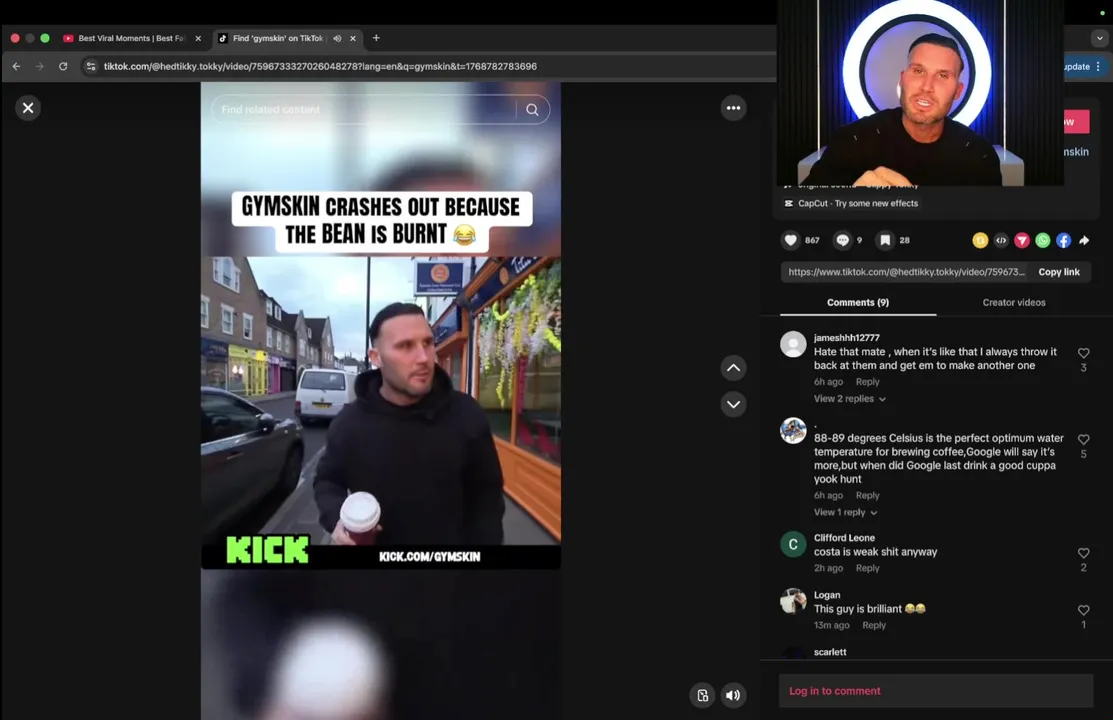The width and height of the screenshot is (1113, 720).
Task: Share to Facebook
Action: (1063, 241)
